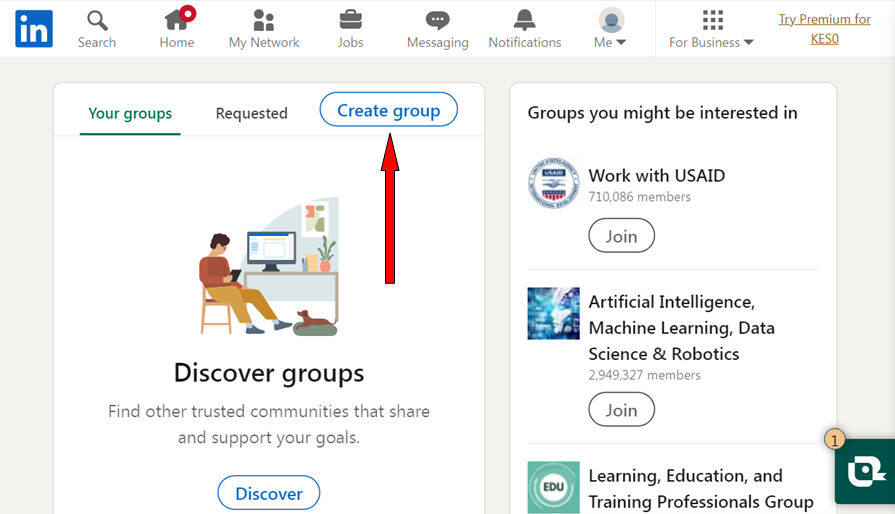The width and height of the screenshot is (895, 514).
Task: Click the 2,949,327 members text
Action: coord(644,375)
